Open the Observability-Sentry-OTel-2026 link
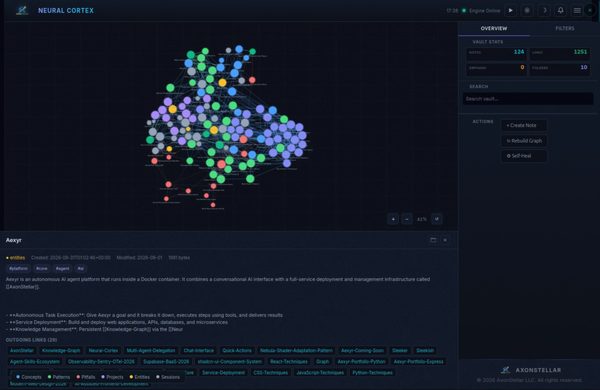This screenshot has height=390, width=600. (x=101, y=361)
